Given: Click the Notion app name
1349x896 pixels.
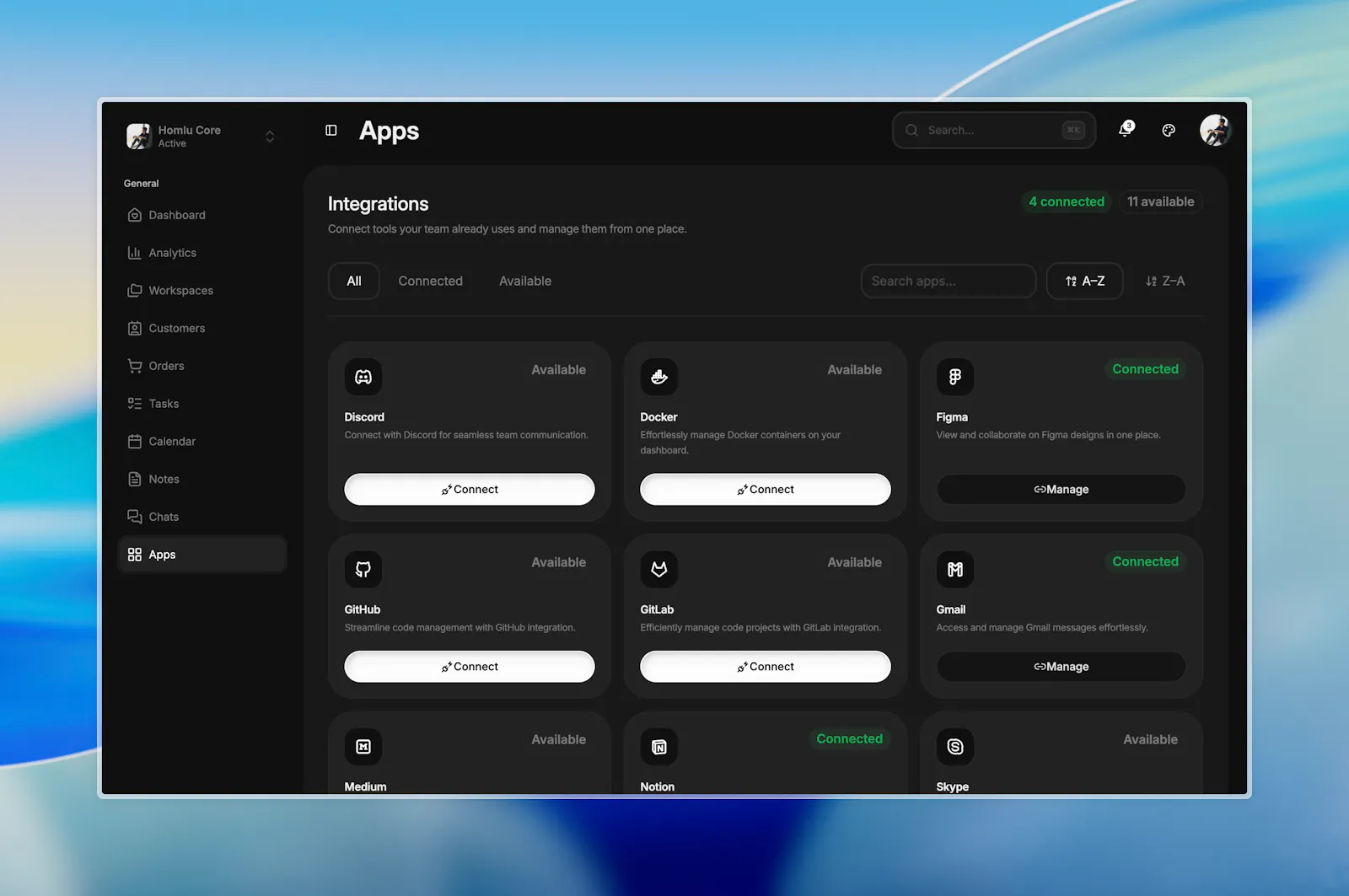Looking at the screenshot, I should pos(658,786).
